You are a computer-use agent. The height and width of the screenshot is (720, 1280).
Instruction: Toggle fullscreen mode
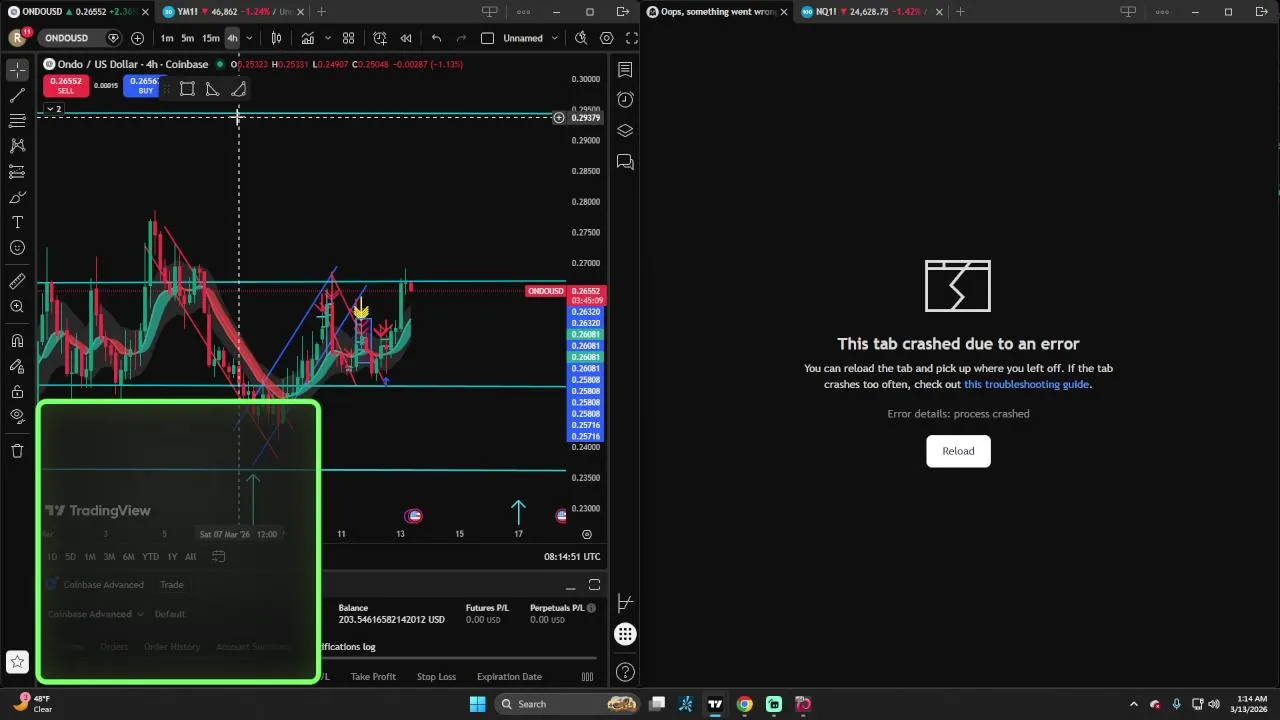pyautogui.click(x=631, y=38)
